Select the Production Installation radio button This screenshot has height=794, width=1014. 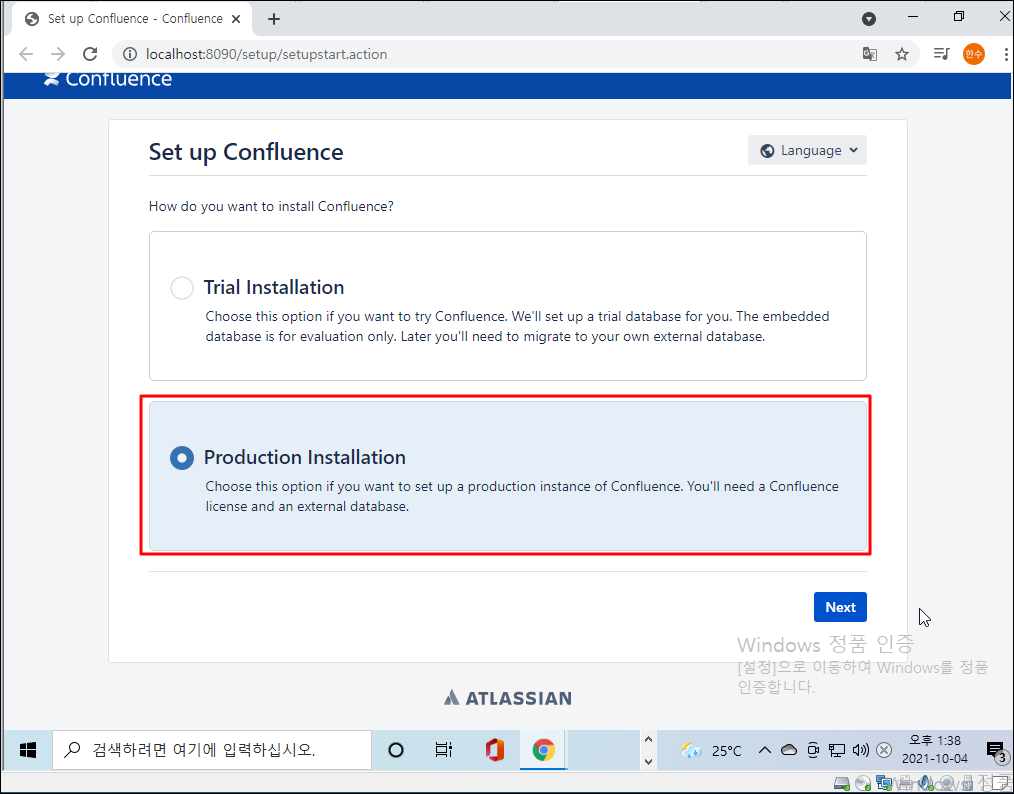182,458
